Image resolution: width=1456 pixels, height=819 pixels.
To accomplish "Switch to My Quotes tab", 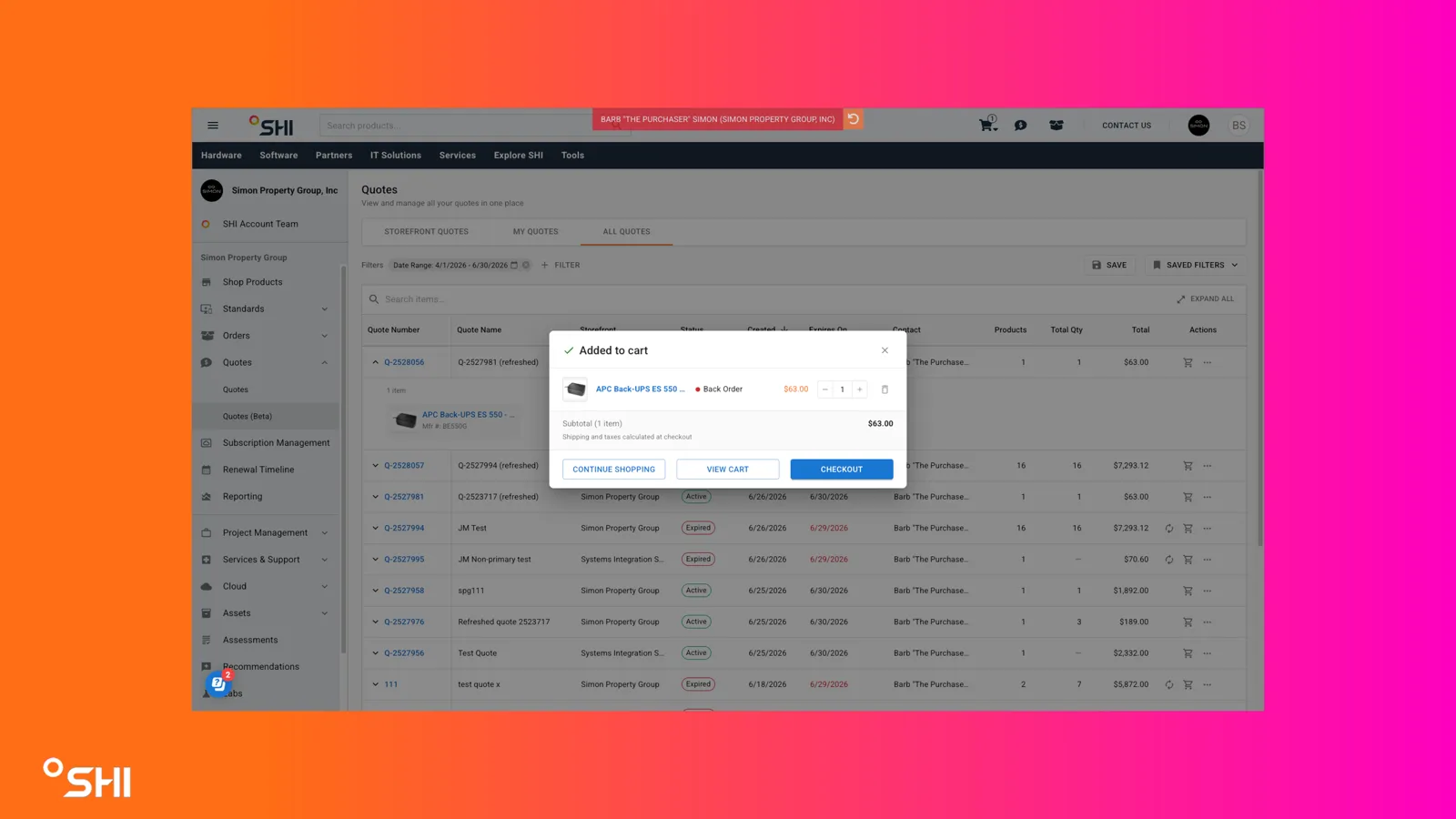I will pos(535,231).
